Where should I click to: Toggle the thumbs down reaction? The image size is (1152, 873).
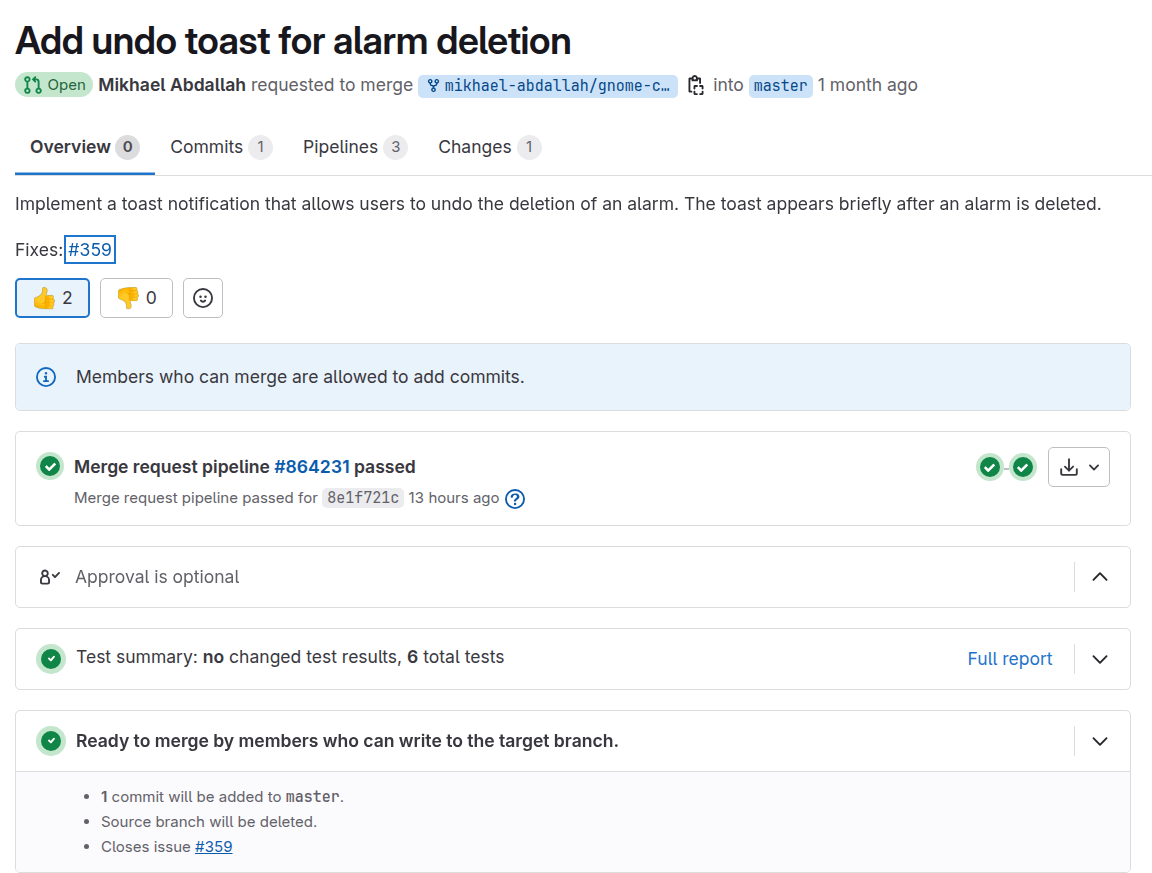pyautogui.click(x=137, y=298)
